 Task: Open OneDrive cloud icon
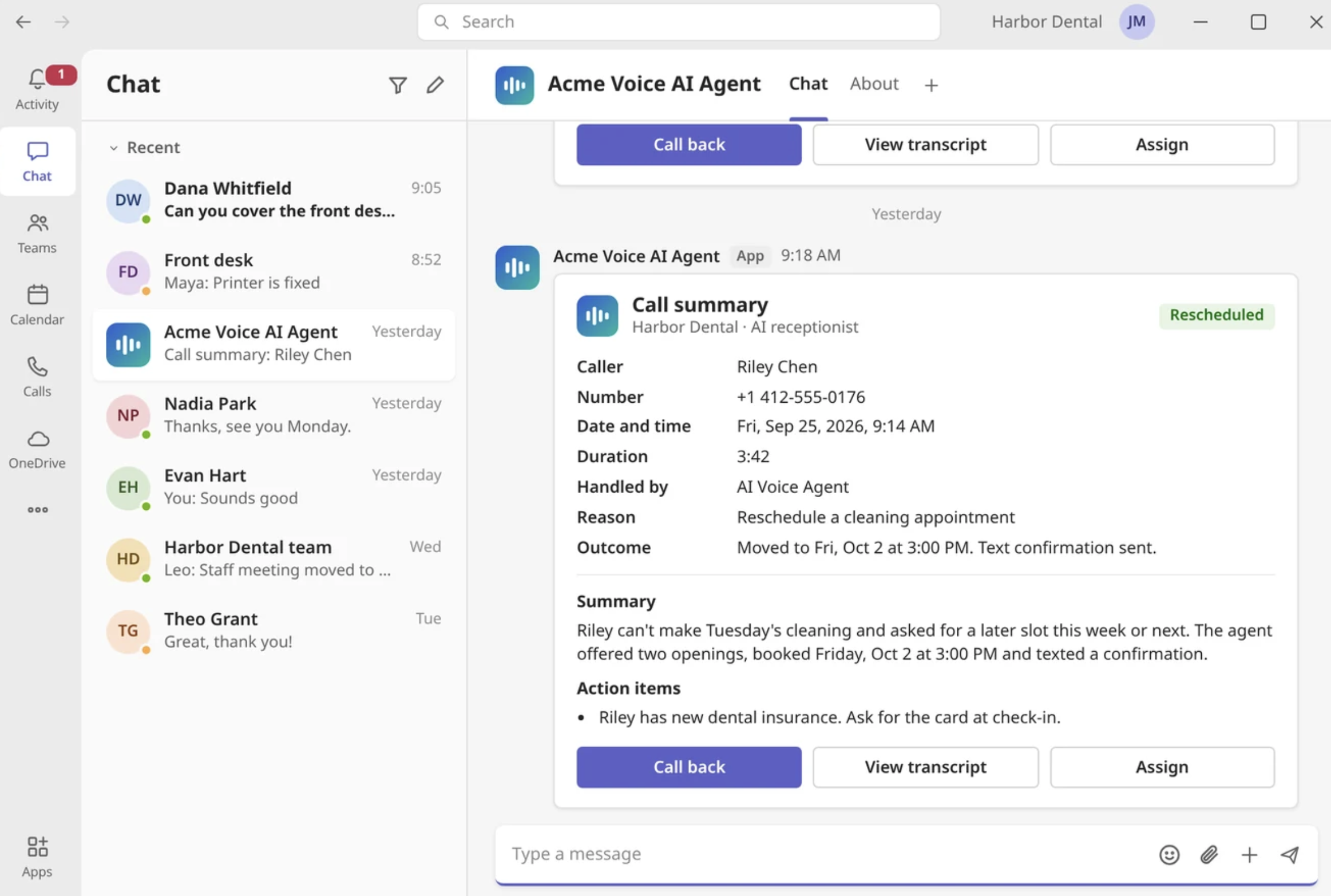37,449
